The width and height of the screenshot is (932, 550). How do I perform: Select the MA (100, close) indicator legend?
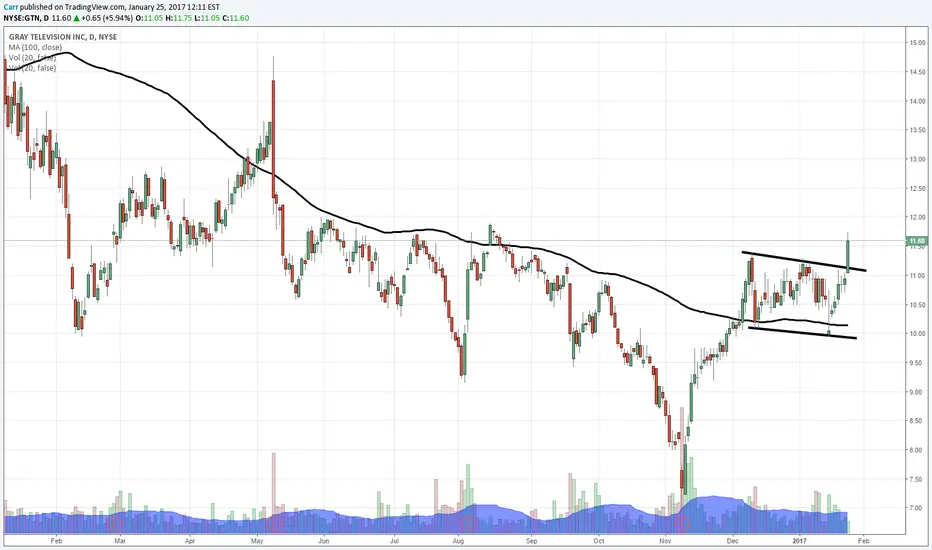(35, 48)
